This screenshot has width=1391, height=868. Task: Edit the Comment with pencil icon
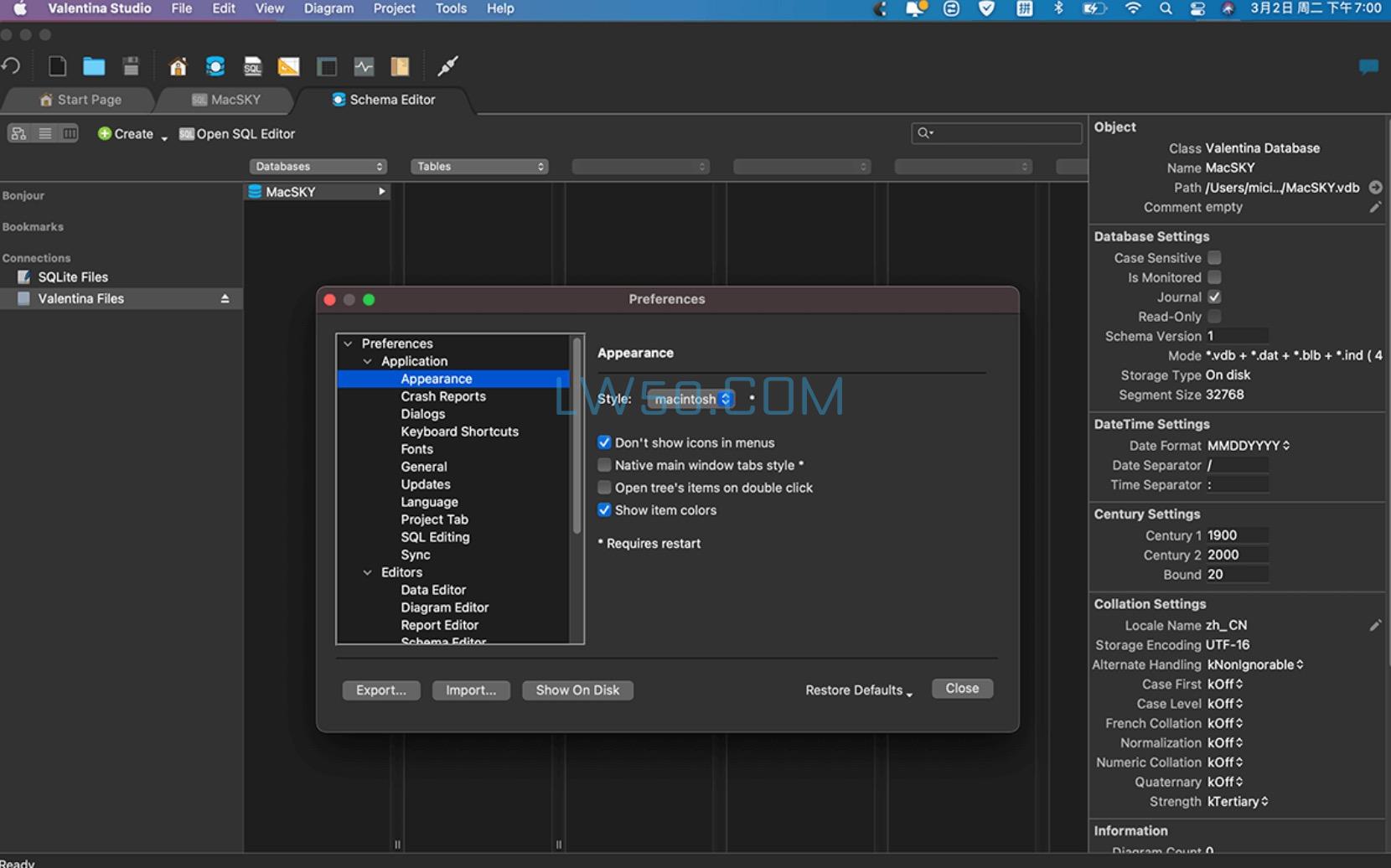1375,207
